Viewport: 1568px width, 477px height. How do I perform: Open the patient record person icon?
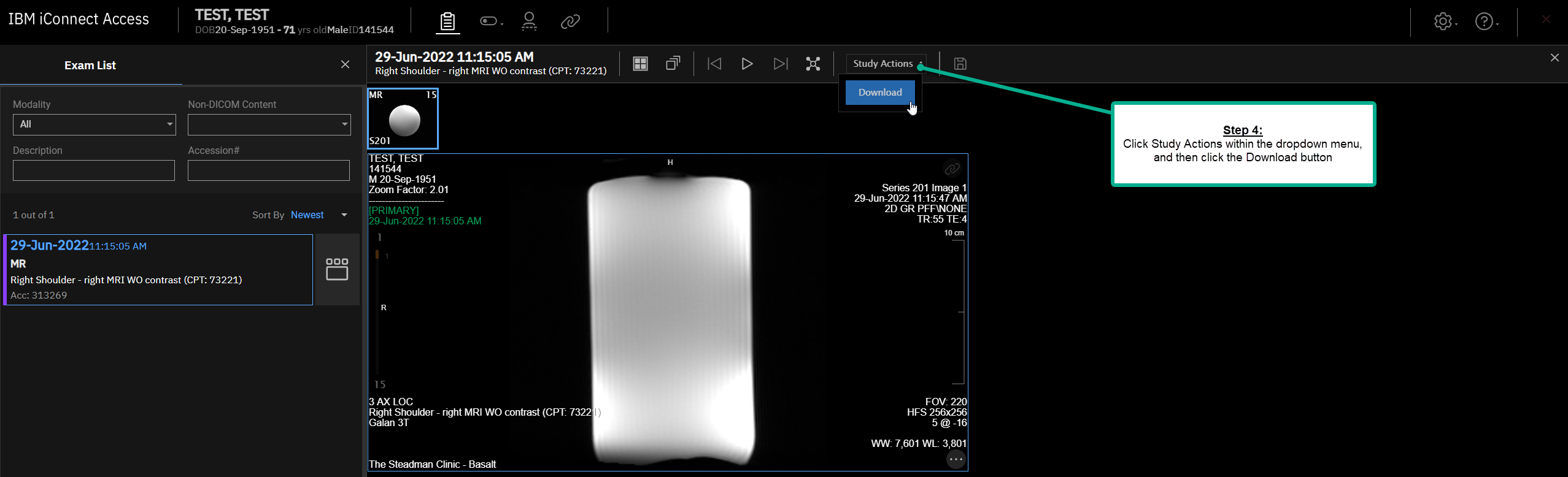point(529,21)
